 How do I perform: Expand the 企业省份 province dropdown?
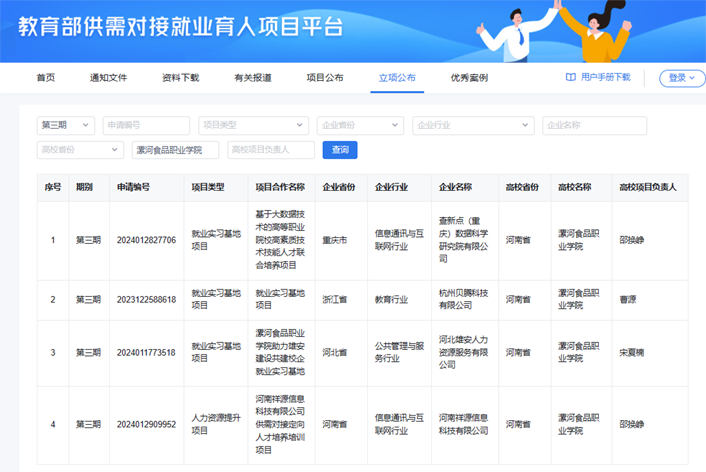click(x=360, y=125)
